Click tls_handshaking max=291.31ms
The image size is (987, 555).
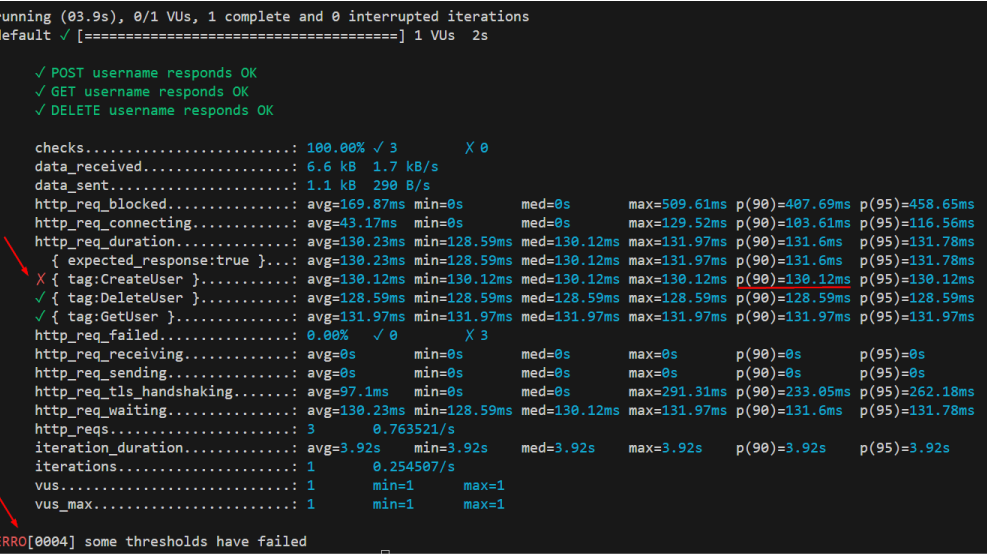coord(677,392)
